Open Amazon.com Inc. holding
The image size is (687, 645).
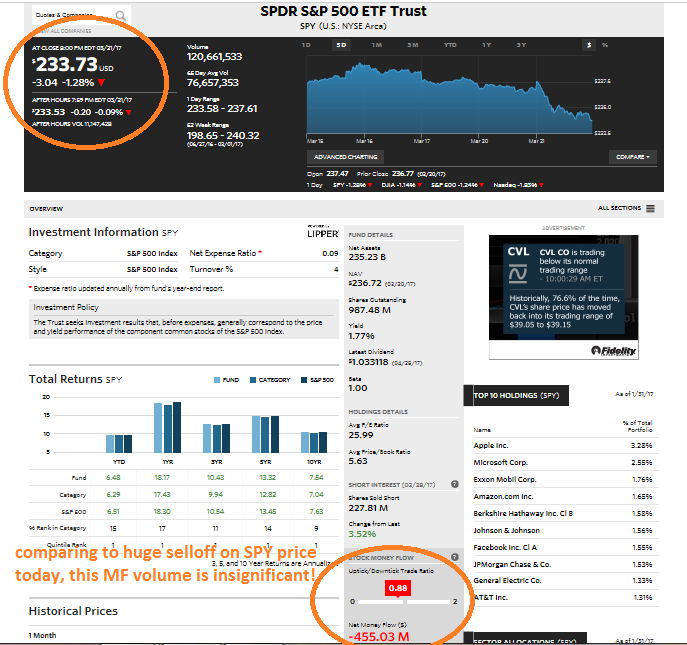point(503,496)
